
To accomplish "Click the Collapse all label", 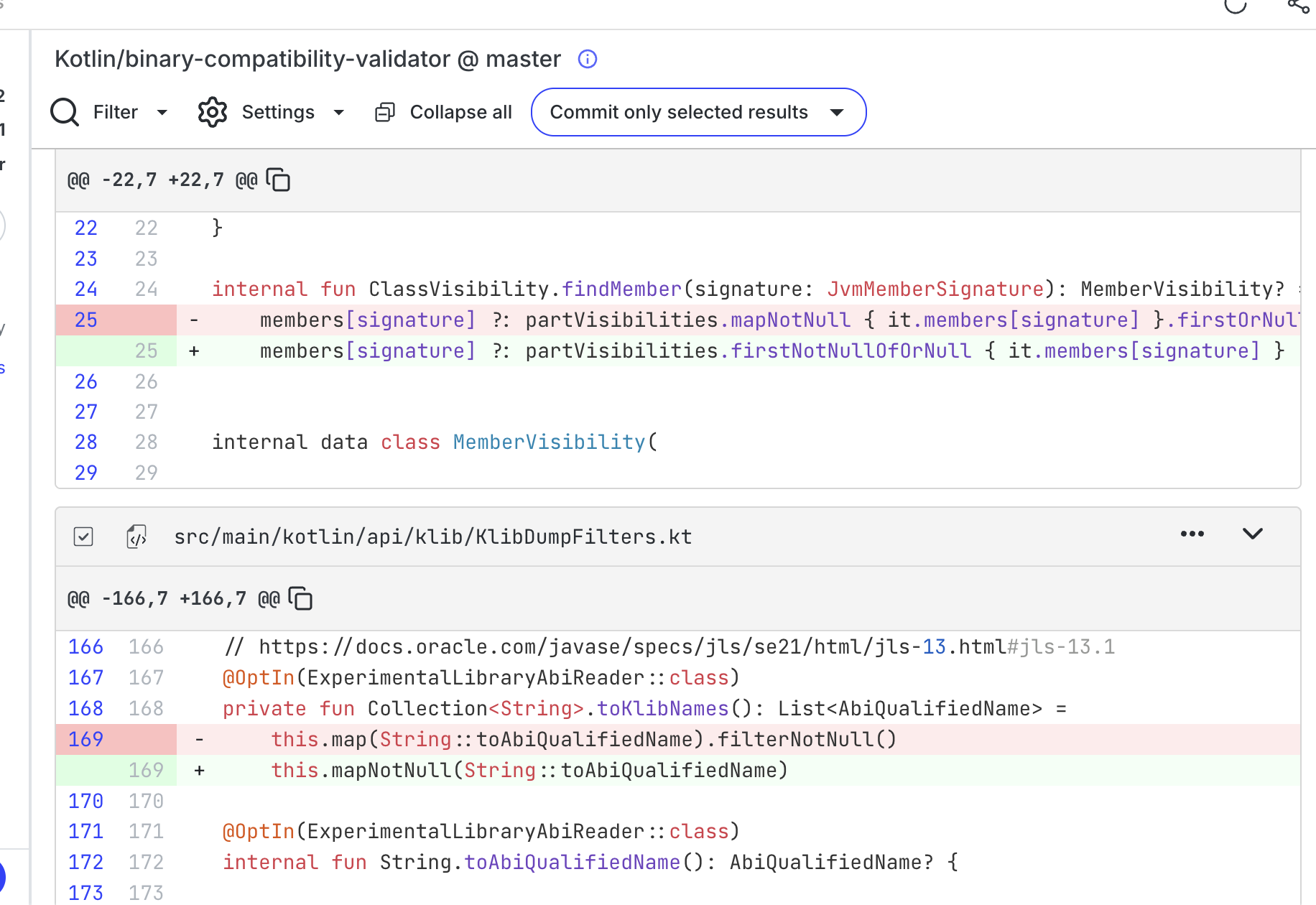I will pos(461,112).
